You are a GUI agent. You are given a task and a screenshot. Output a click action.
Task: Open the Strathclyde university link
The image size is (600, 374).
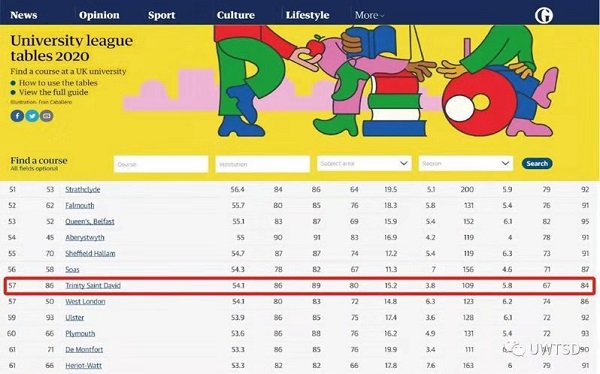(x=83, y=189)
